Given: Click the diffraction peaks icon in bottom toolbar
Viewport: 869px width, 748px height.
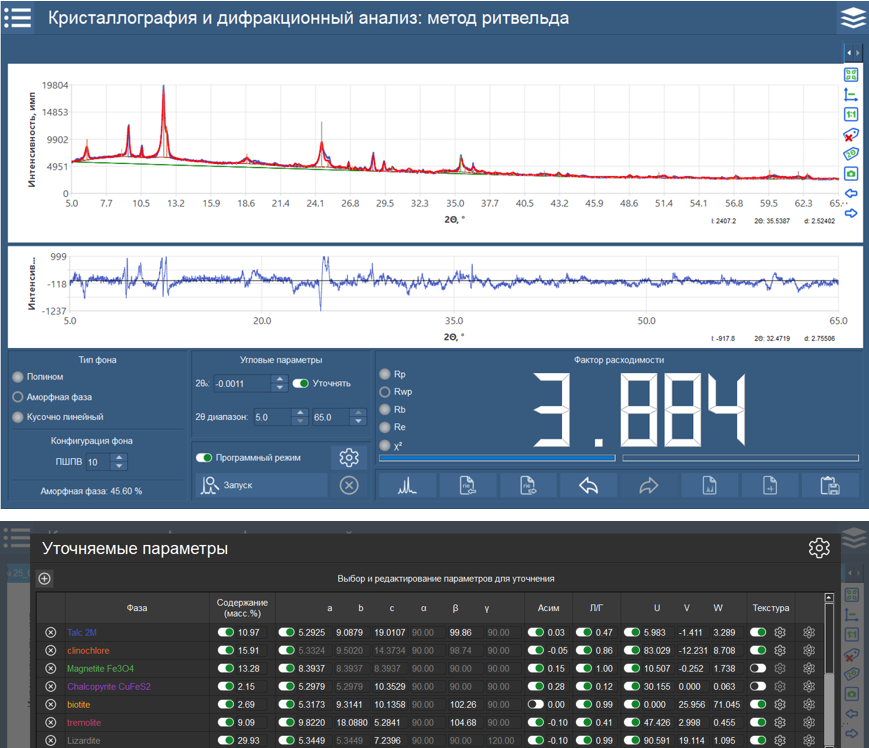Looking at the screenshot, I should tap(408, 485).
